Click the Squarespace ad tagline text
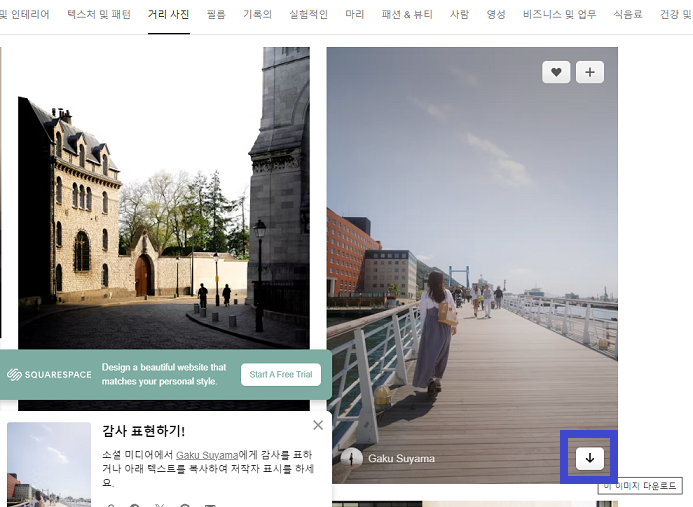Viewport: 693px width, 507px height. click(x=164, y=374)
